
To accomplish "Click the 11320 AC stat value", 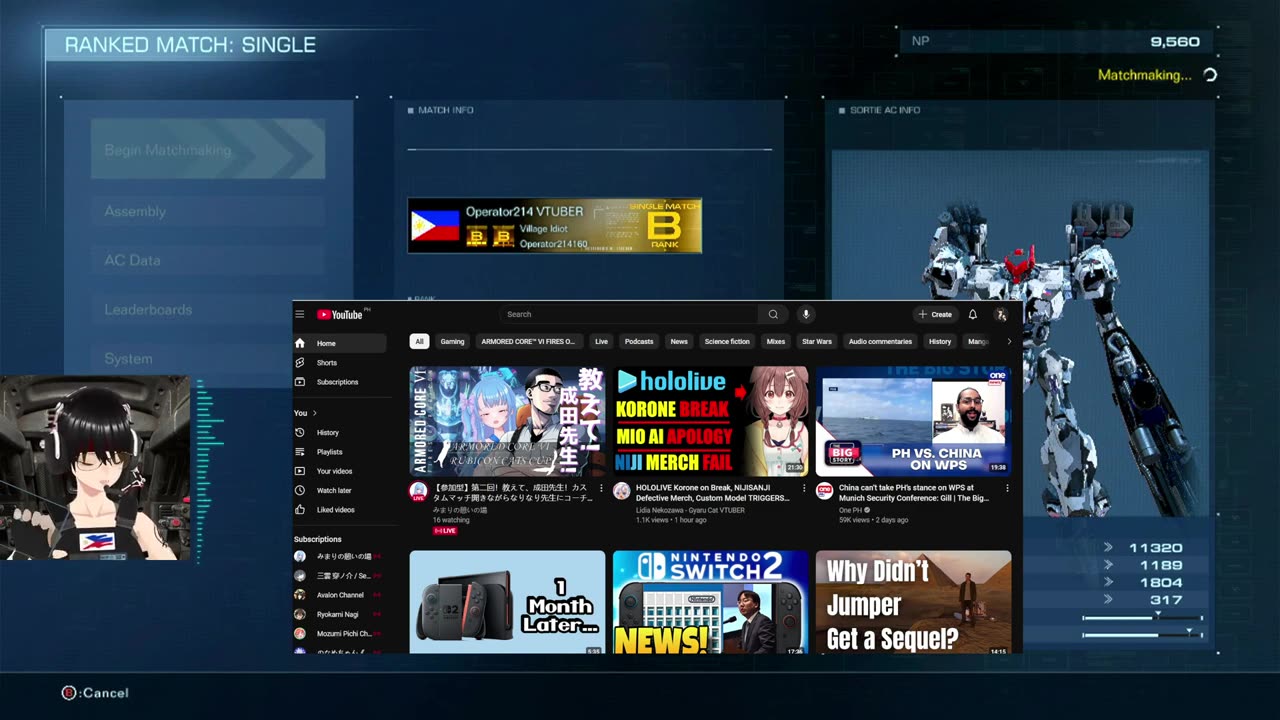I will click(x=1155, y=548).
